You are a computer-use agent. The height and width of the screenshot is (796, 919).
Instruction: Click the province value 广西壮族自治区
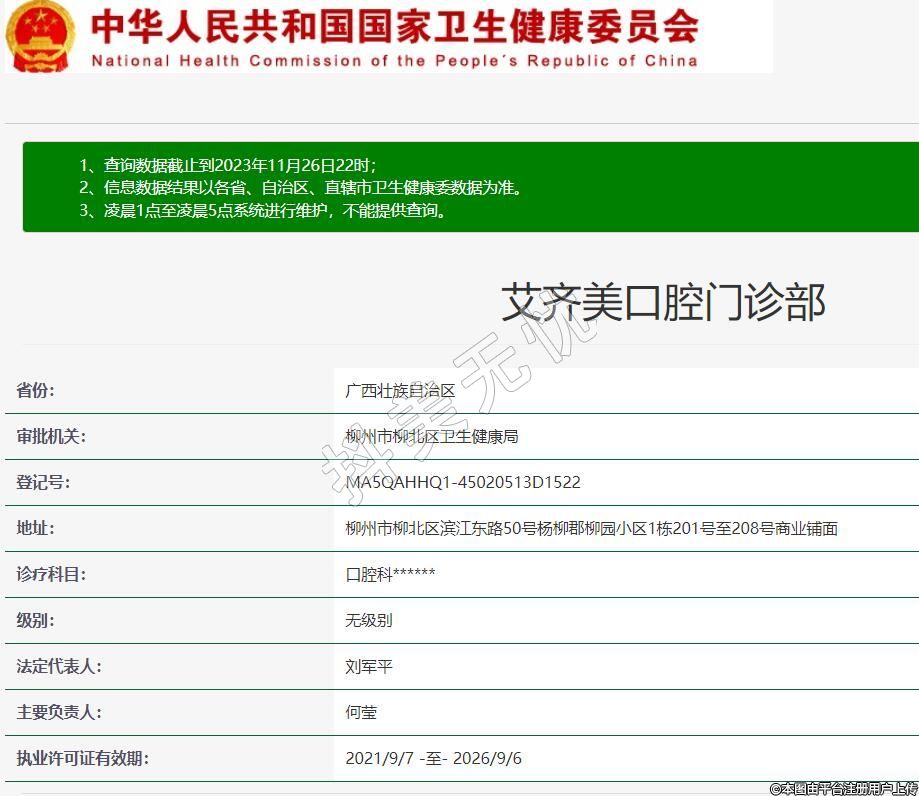click(x=400, y=390)
